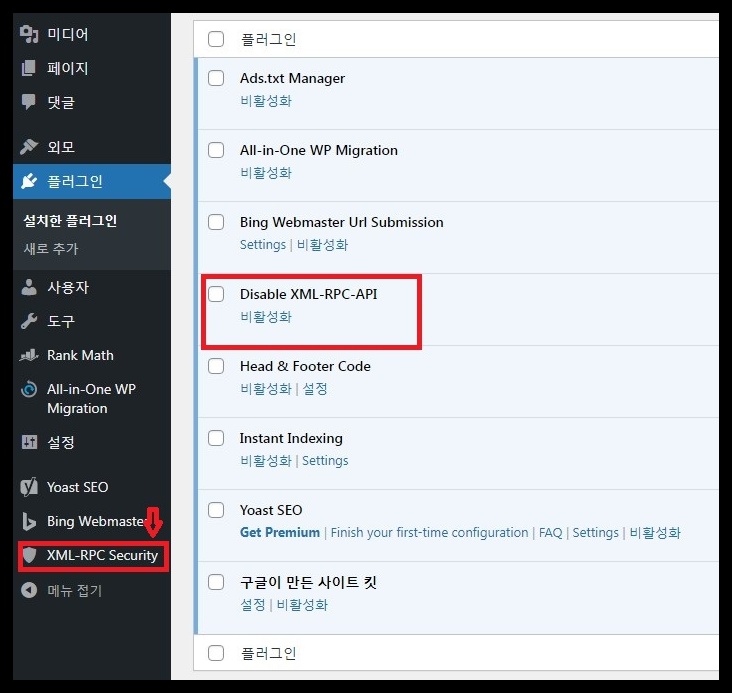Image resolution: width=732 pixels, height=693 pixels.
Task: Deactivate 구글이 만든 사이트 킷 plugin
Action: click(302, 605)
